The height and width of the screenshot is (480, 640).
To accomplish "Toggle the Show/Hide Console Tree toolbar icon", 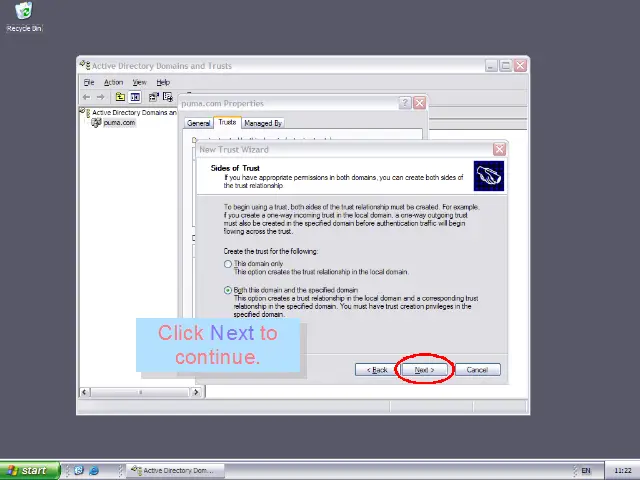I will click(x=135, y=97).
